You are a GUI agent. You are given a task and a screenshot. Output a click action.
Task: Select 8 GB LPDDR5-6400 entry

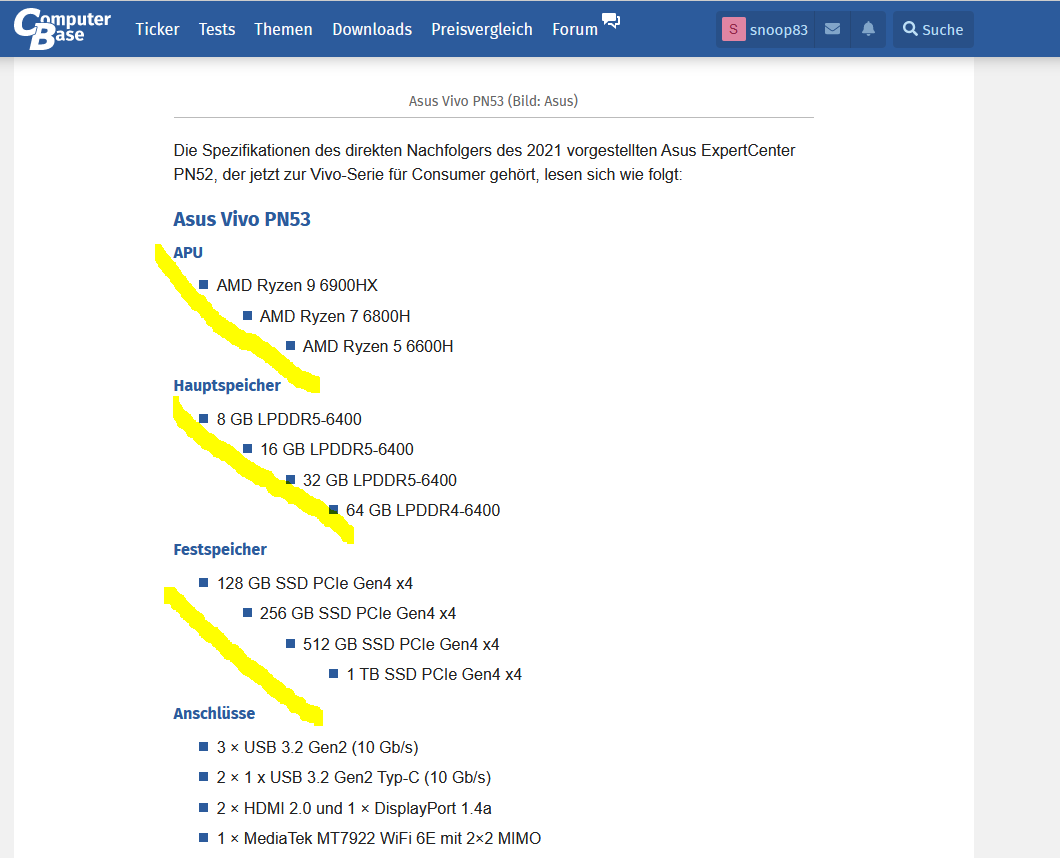[289, 419]
